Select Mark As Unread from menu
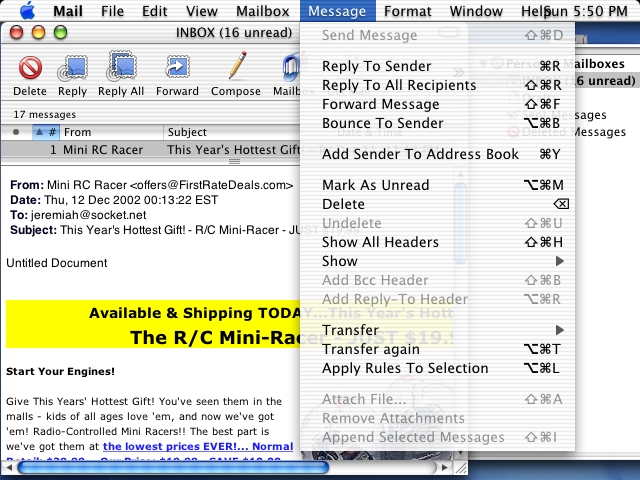640x480 pixels. (x=375, y=185)
